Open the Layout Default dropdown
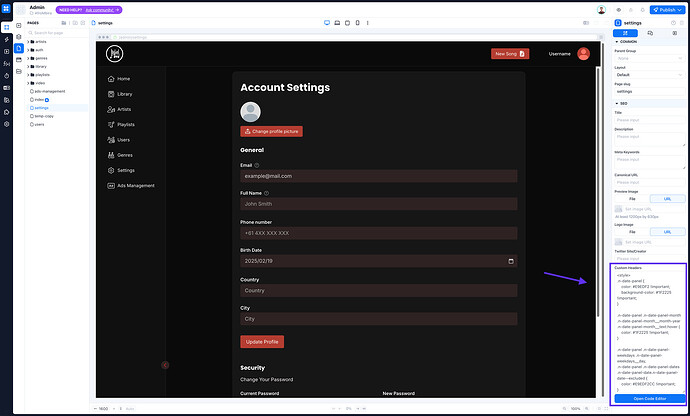This screenshot has height=416, width=690. click(650, 75)
